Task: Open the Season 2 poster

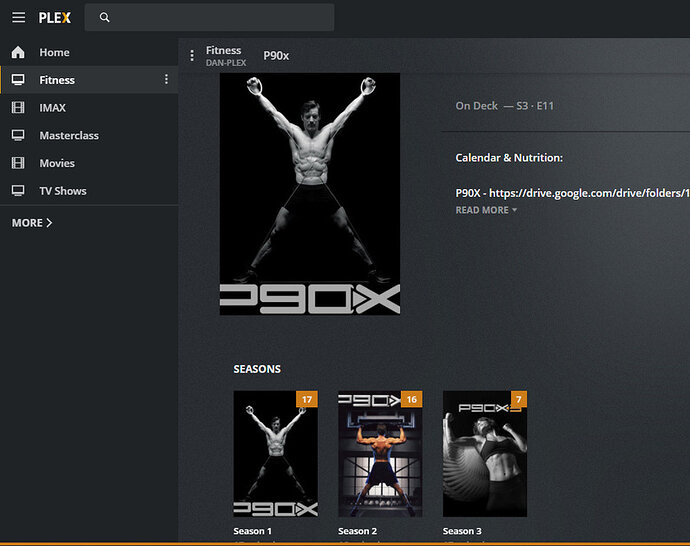Action: point(380,454)
